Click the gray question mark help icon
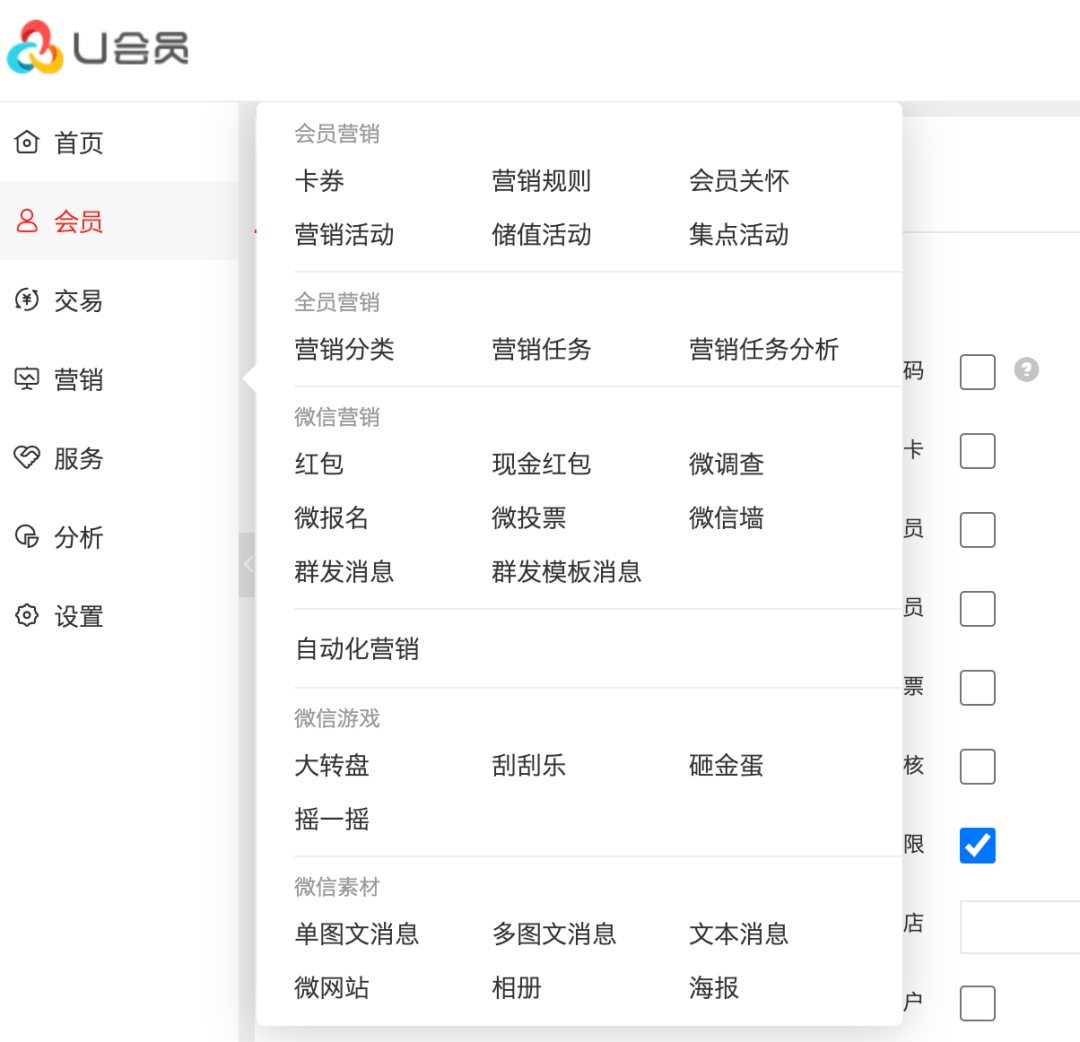1080x1042 pixels. (x=1026, y=370)
